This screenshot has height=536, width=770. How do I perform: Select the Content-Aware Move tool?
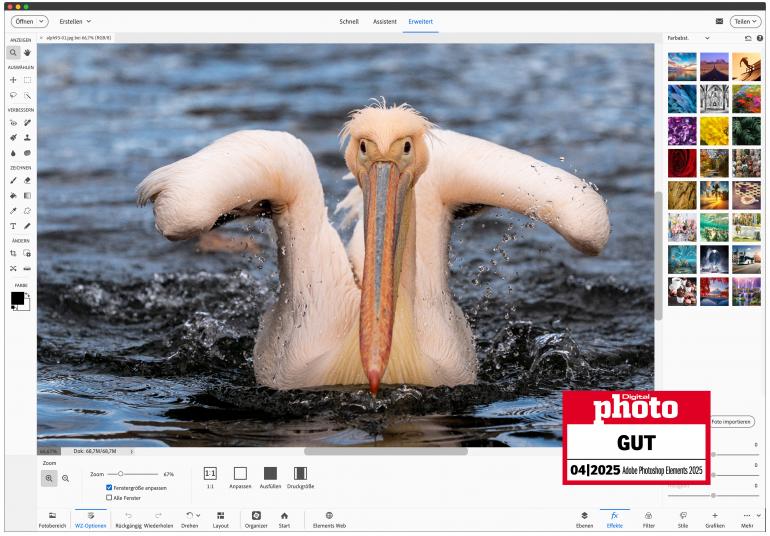[x=13, y=268]
